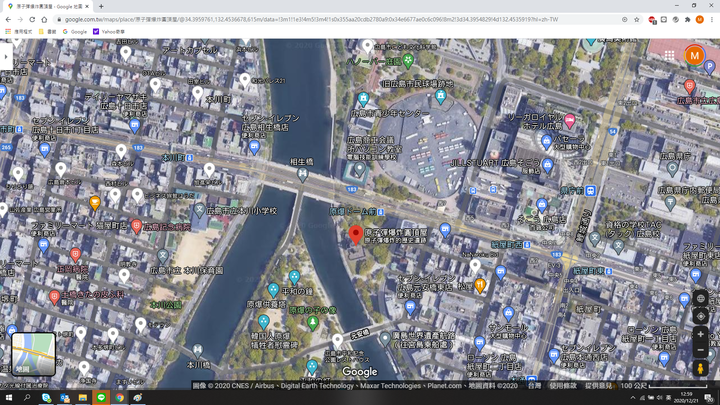Select the 広島記念病院 hospital marker

pos(136,226)
